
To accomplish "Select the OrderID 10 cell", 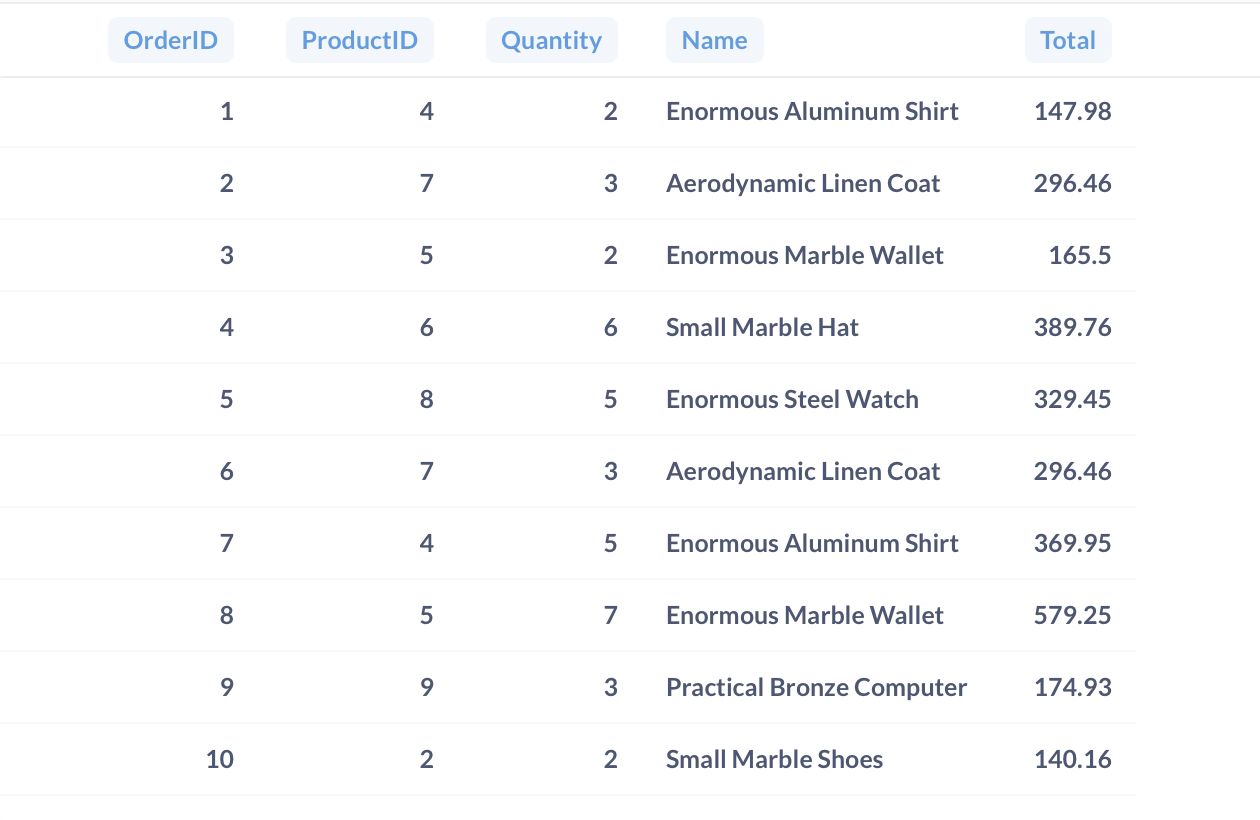I will click(220, 760).
